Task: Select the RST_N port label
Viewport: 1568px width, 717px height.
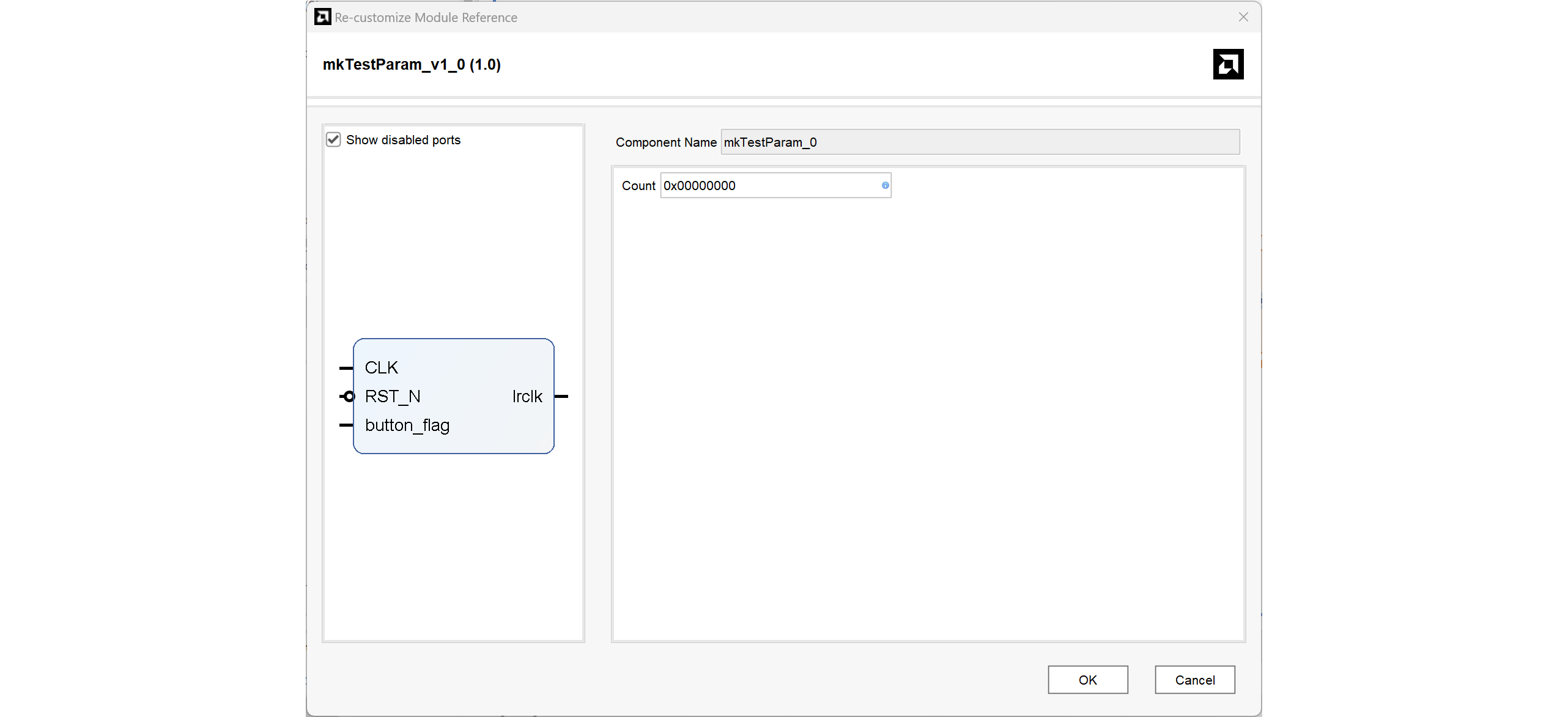Action: 393,397
